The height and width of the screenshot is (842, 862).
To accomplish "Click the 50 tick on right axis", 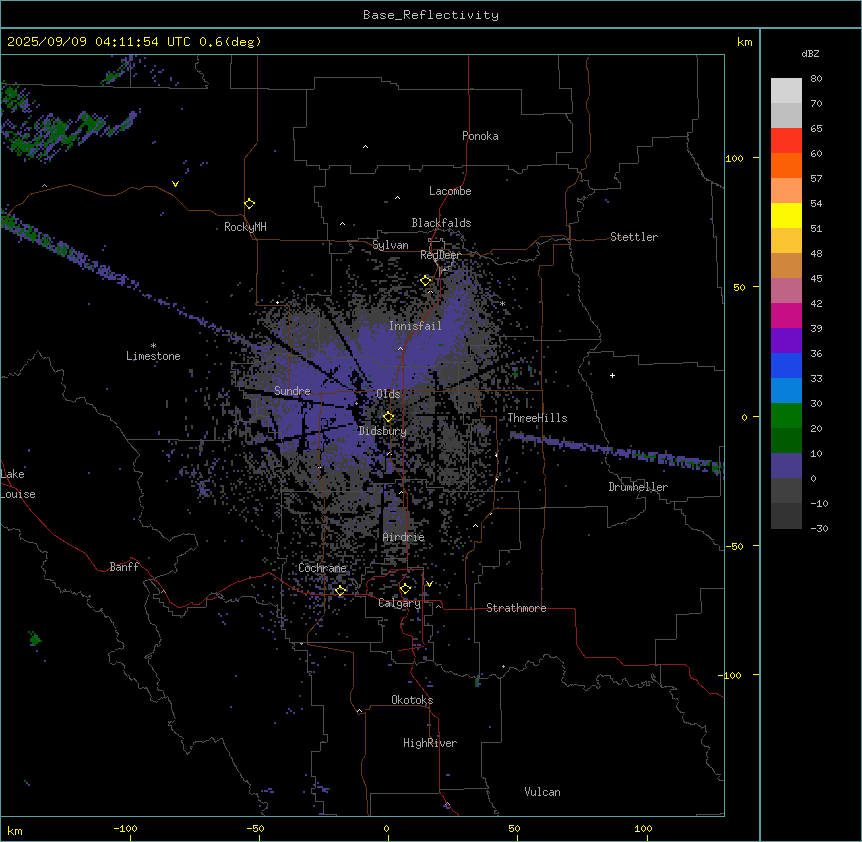I will [x=739, y=287].
